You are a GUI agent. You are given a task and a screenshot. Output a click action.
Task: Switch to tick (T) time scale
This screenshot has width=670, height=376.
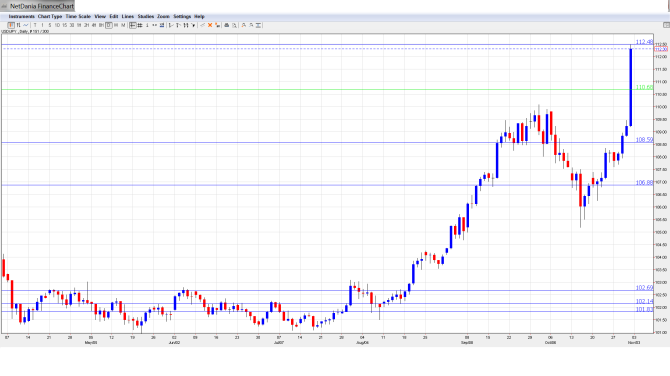(x=35, y=25)
